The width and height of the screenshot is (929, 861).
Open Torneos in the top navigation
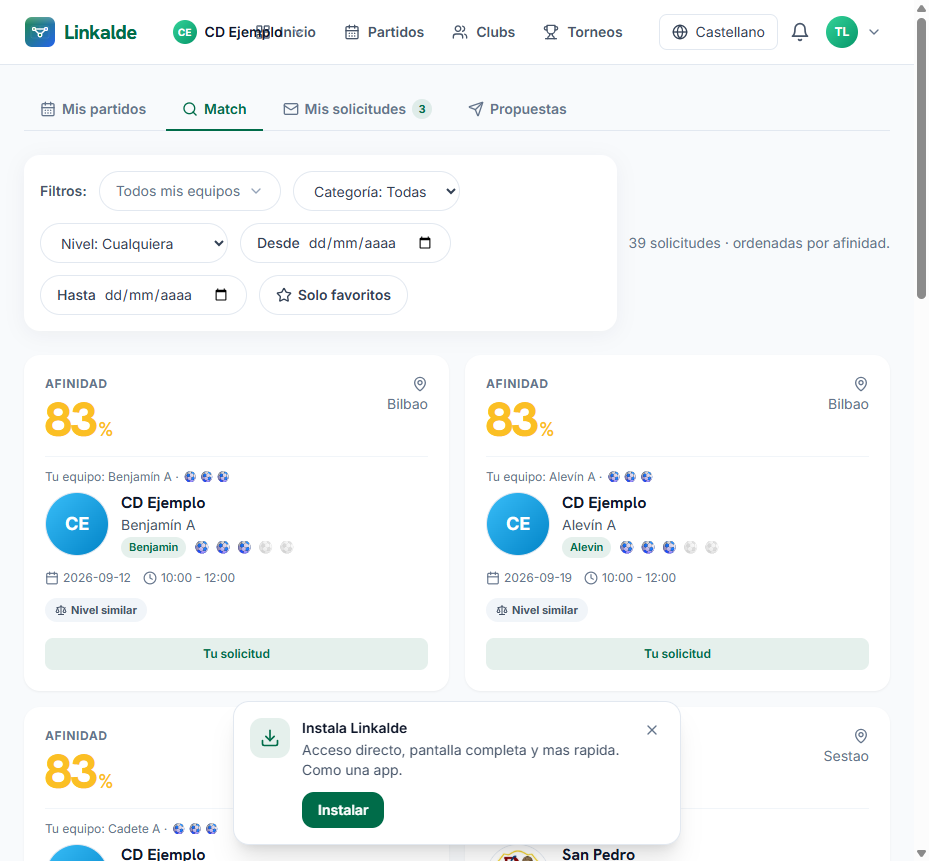coord(583,32)
